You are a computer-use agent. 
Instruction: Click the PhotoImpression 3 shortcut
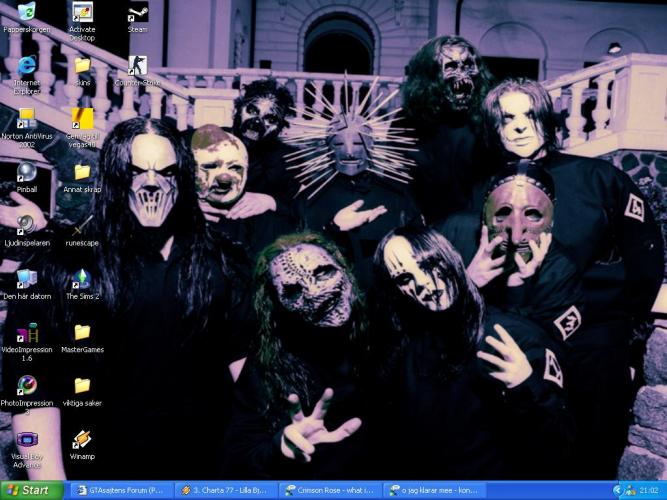(27, 386)
